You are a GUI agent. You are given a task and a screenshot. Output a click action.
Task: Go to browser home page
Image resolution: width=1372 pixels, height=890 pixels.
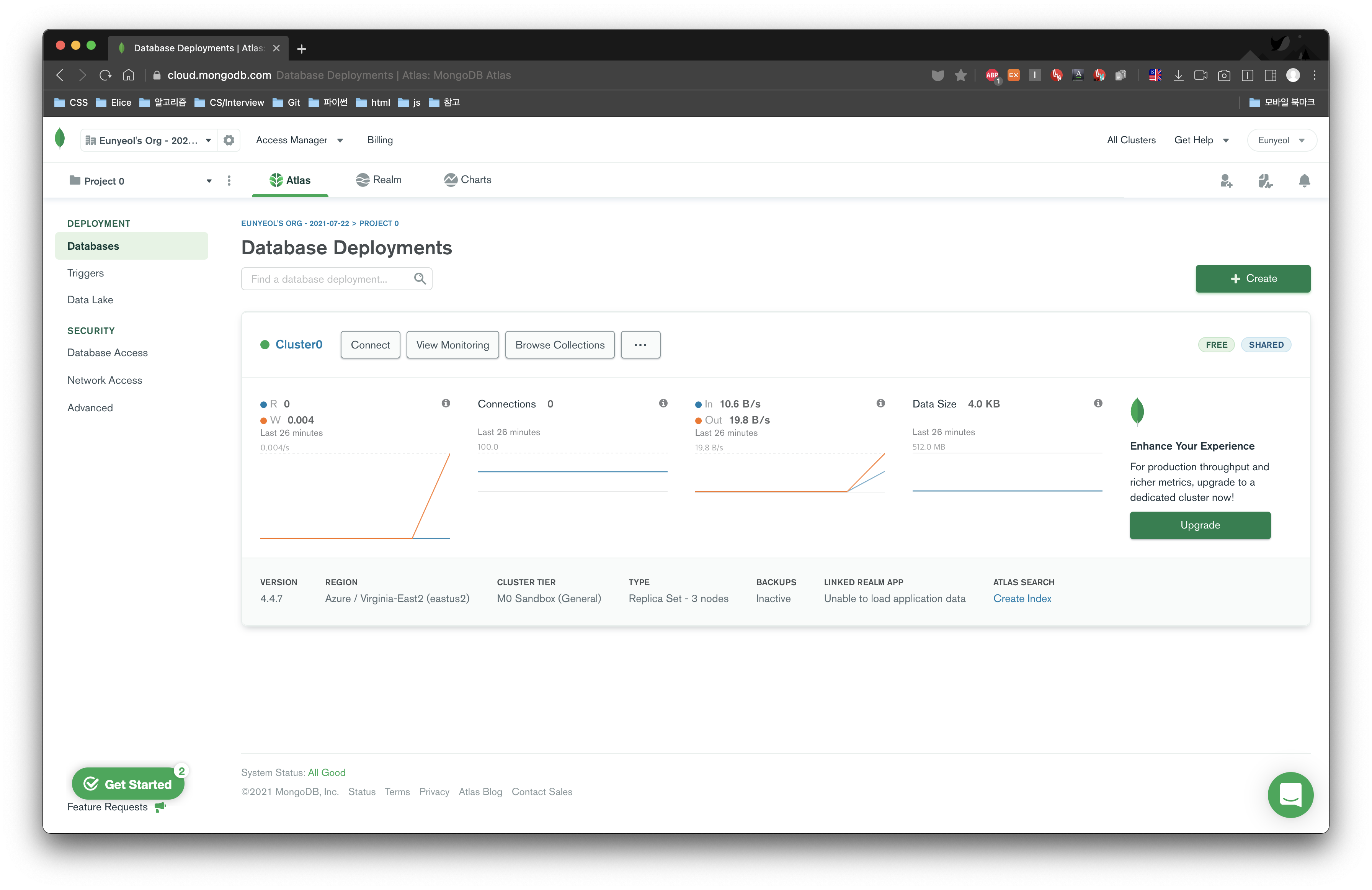click(x=129, y=75)
